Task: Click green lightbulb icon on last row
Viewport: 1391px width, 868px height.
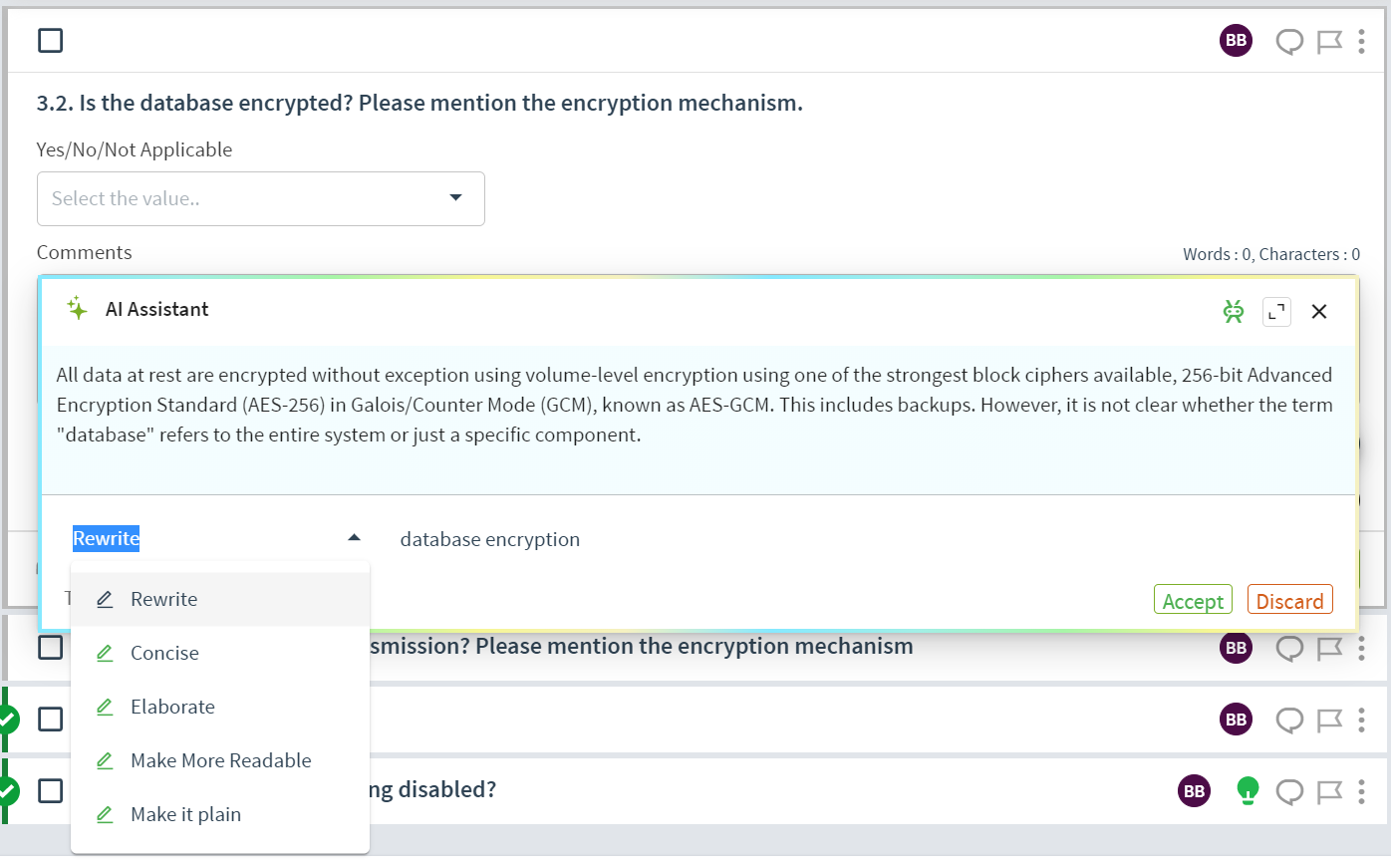Action: 1248,791
